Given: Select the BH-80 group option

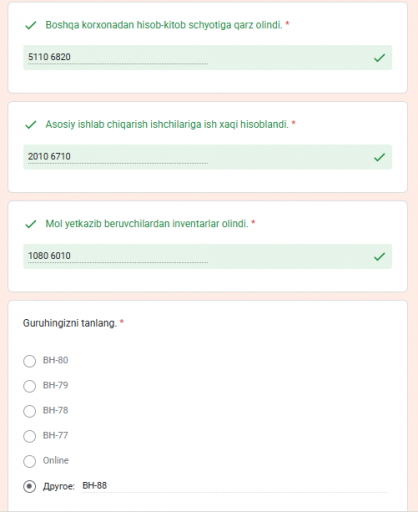Looking at the screenshot, I should [29, 361].
